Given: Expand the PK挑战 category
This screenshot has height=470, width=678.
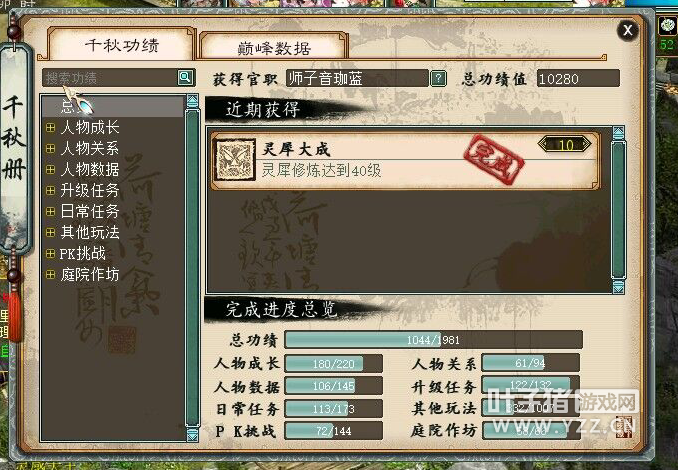Looking at the screenshot, I should 50,253.
